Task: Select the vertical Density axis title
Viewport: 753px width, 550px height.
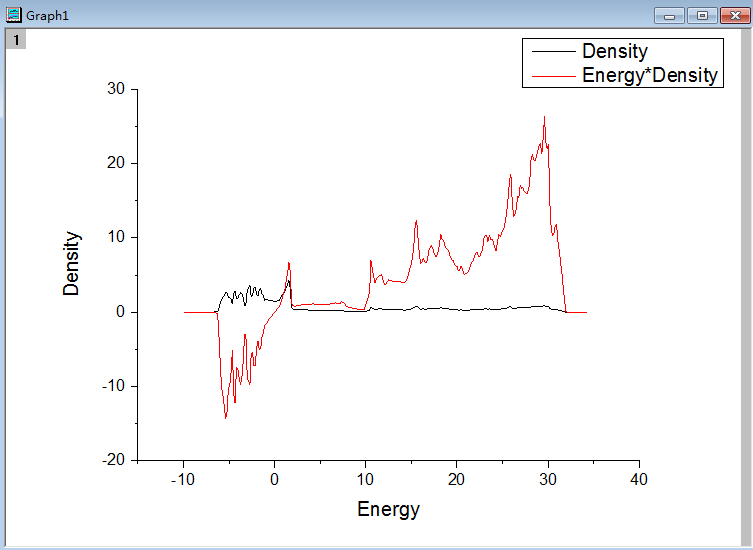Action: (72, 264)
